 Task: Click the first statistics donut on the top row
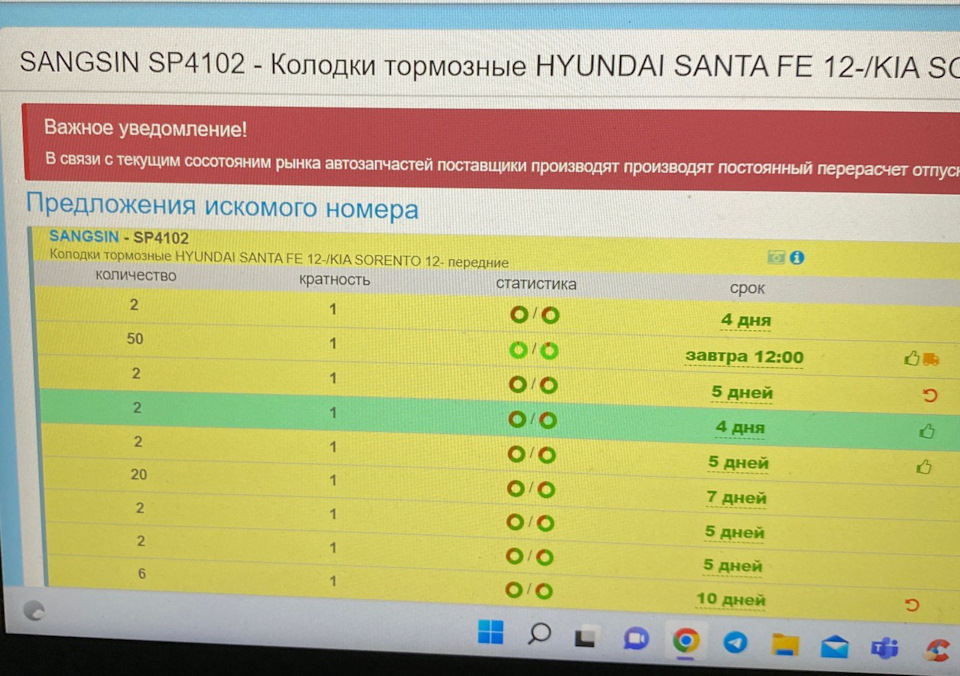517,313
